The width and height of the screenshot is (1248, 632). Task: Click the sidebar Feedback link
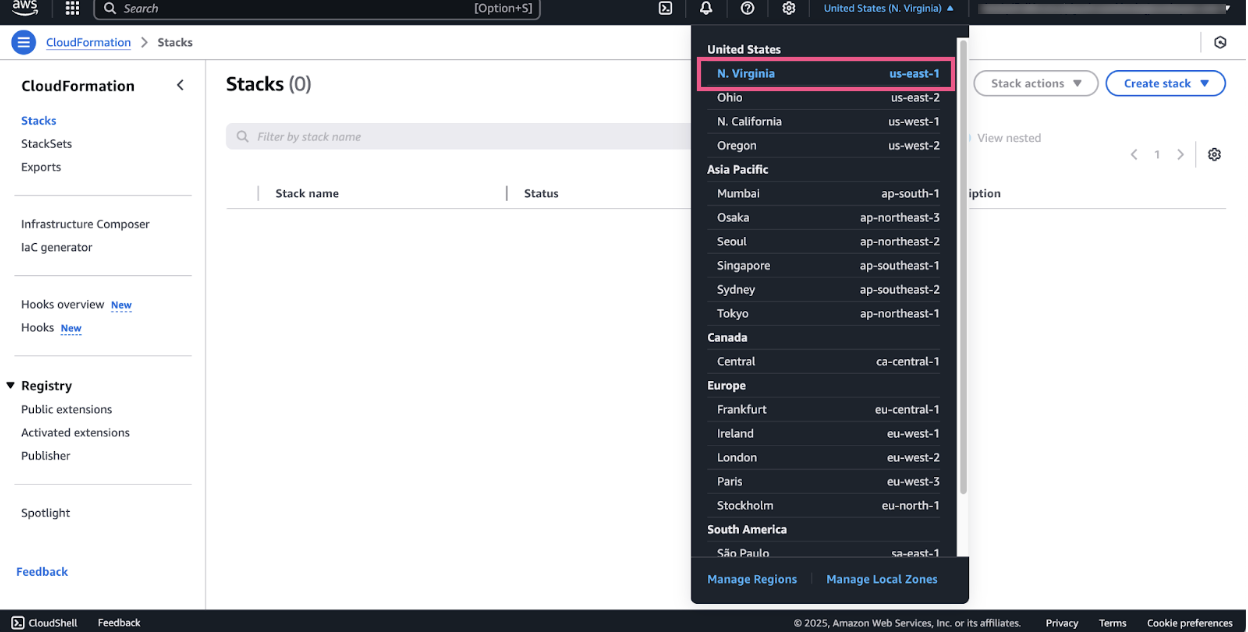pyautogui.click(x=42, y=571)
